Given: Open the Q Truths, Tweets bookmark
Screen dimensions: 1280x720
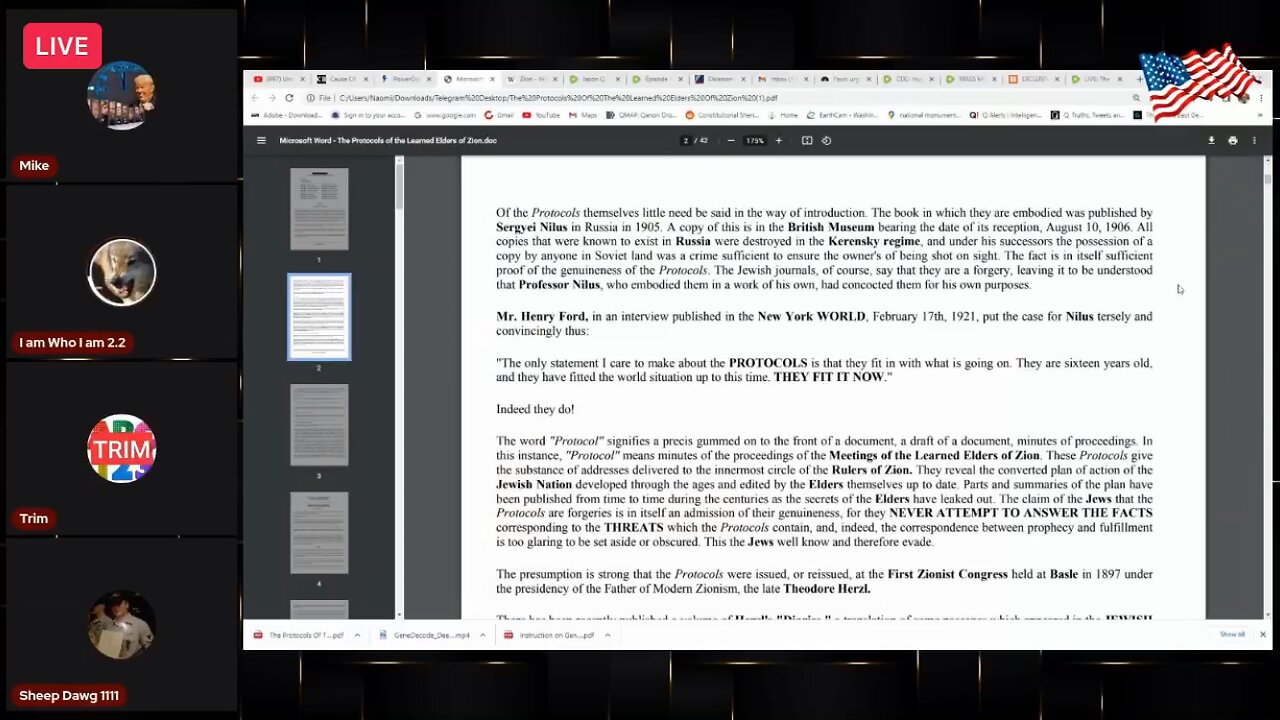Looking at the screenshot, I should click(1087, 115).
